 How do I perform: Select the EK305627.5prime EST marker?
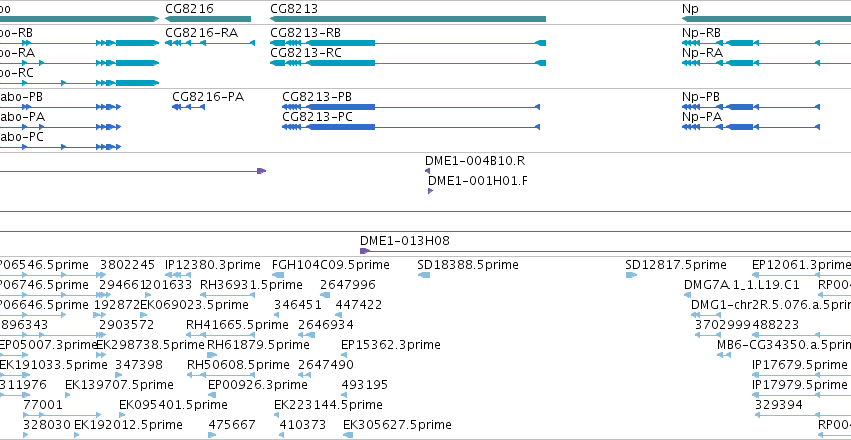(348, 435)
